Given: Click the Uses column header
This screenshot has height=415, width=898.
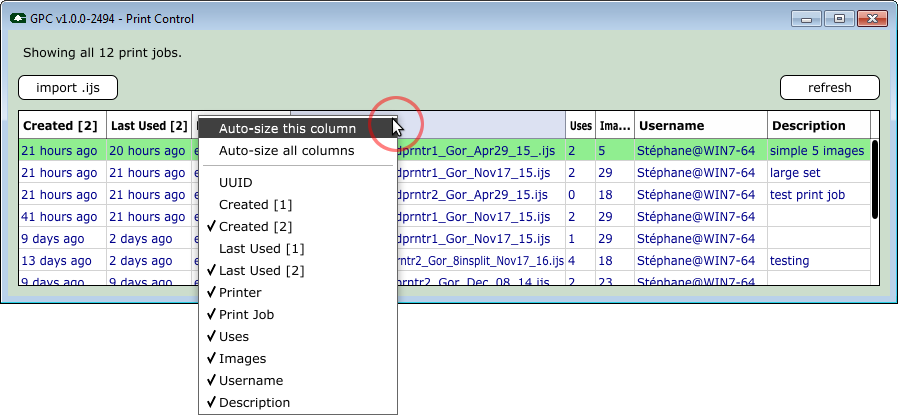Looking at the screenshot, I should pyautogui.click(x=580, y=126).
